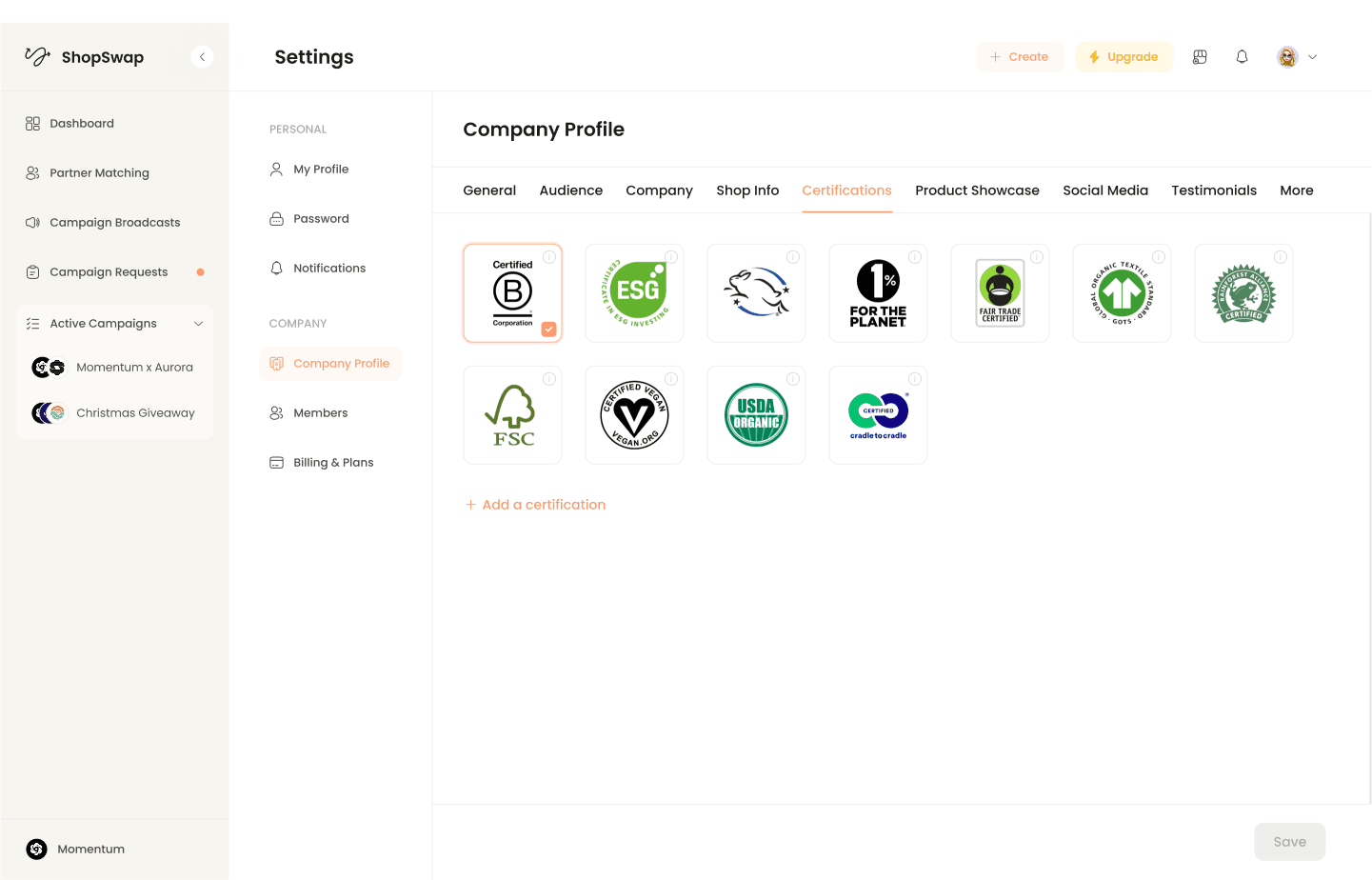Select Partner Matching in the sidebar
This screenshot has width=1372, height=880.
[98, 172]
